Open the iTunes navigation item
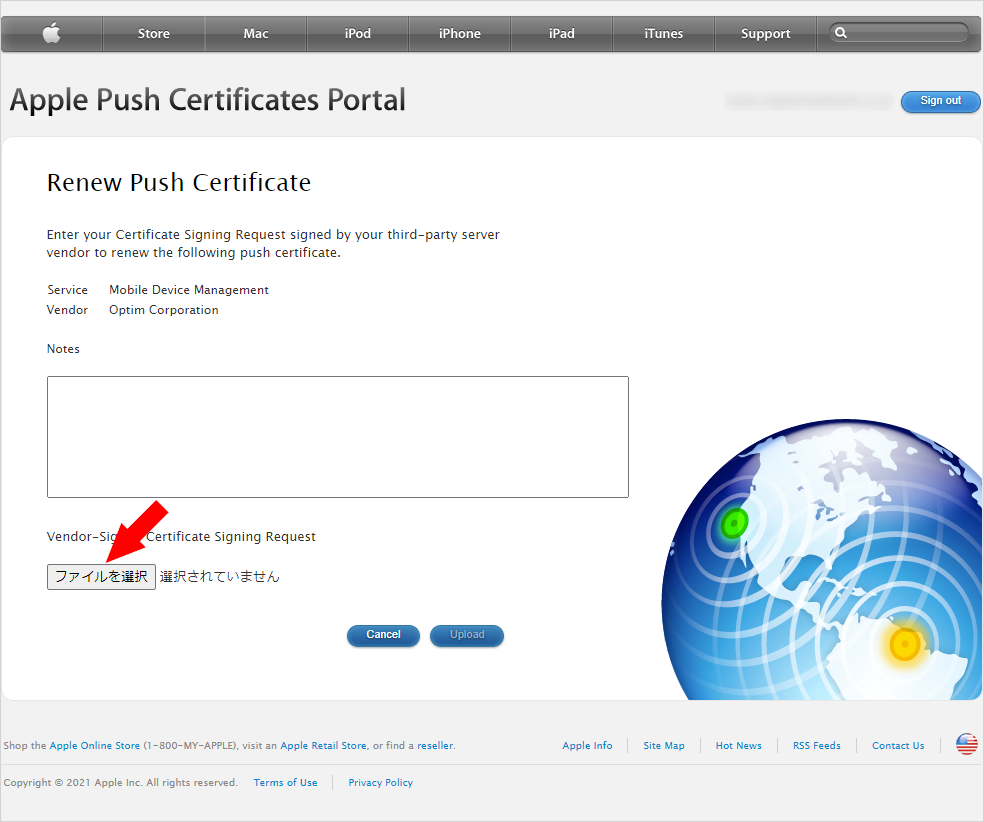Image resolution: width=984 pixels, height=822 pixels. tap(663, 34)
